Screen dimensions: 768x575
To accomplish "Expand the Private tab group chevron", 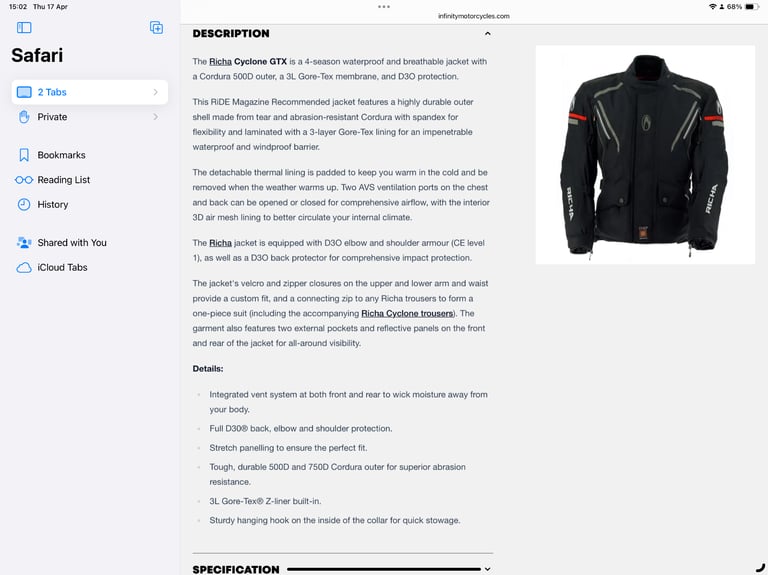I will [155, 117].
